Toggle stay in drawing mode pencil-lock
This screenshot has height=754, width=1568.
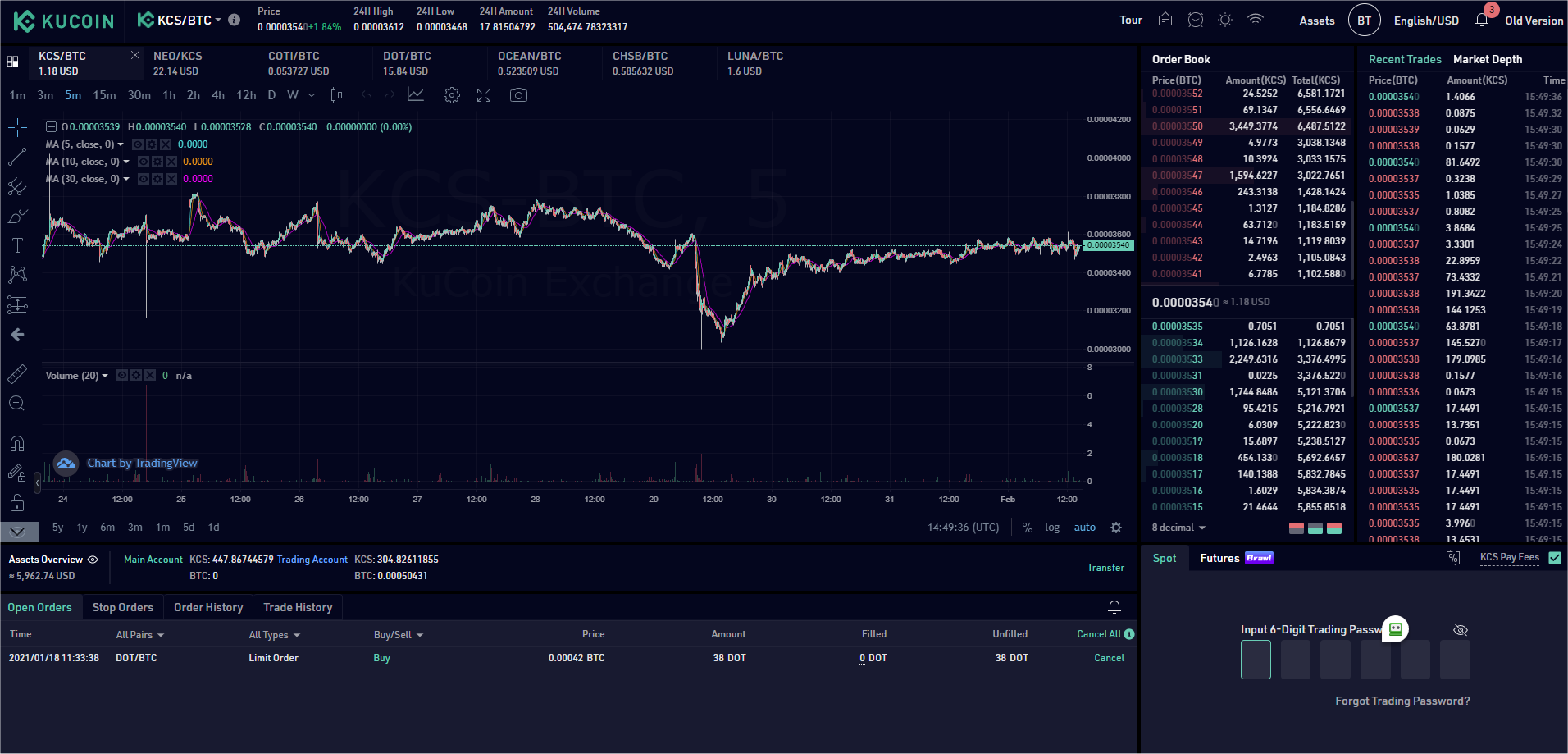(x=17, y=473)
